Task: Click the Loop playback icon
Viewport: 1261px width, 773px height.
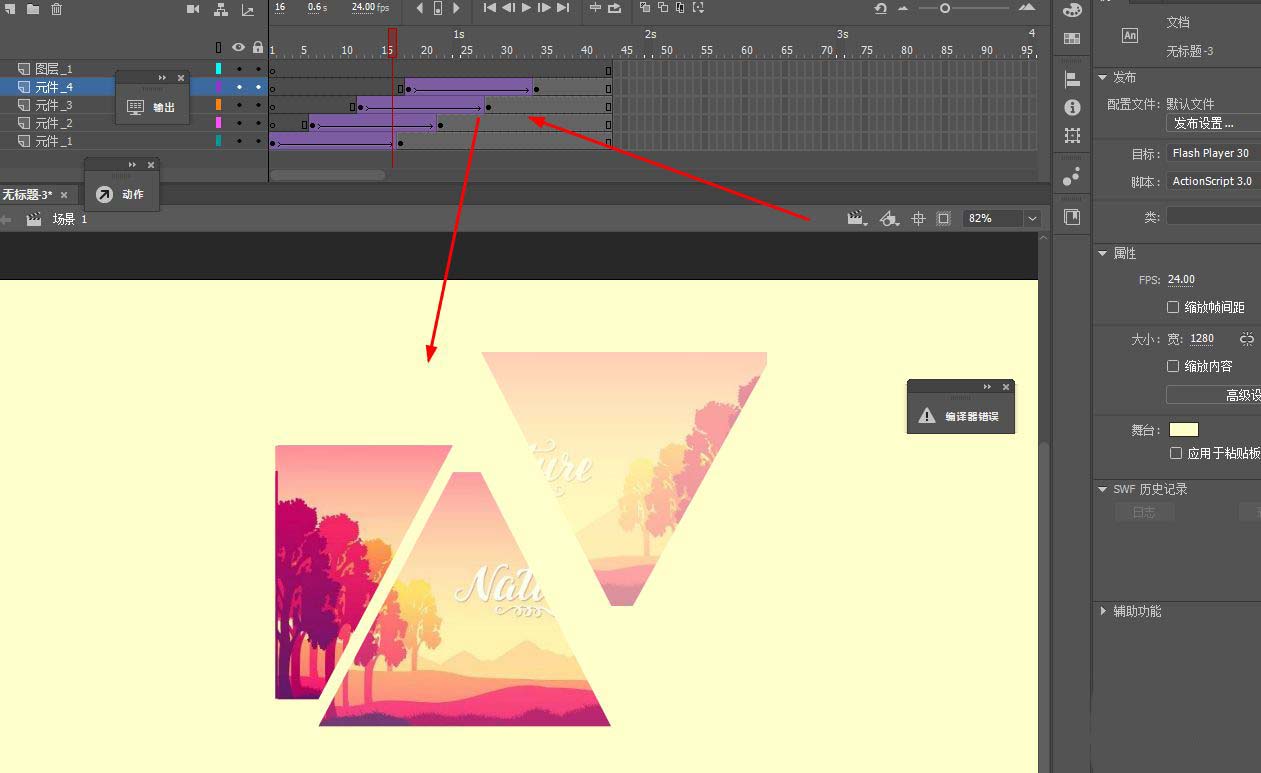Action: [x=615, y=8]
